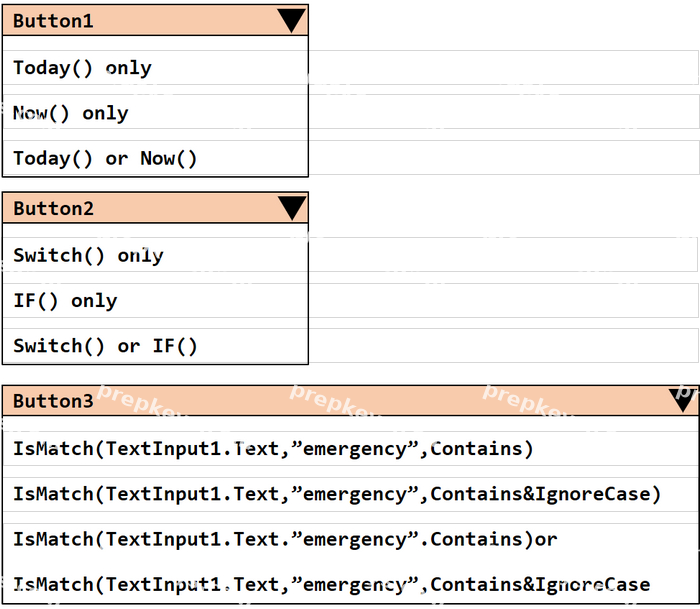Select last IsMatch Contains&IgnoreCase line
Screen dimensions: 700x609
pyautogui.click(x=350, y=584)
